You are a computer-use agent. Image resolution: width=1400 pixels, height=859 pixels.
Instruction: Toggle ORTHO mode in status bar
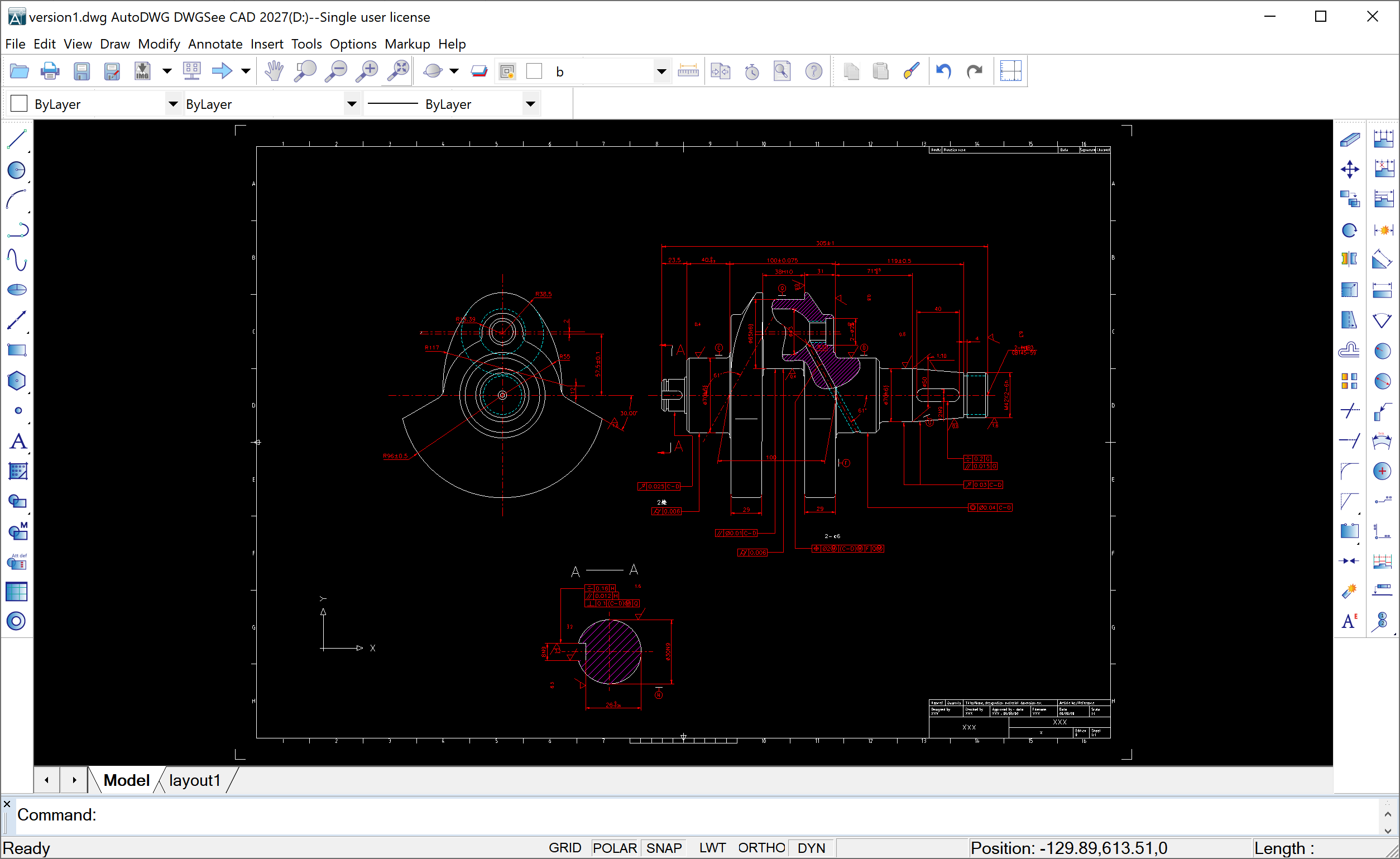(761, 848)
